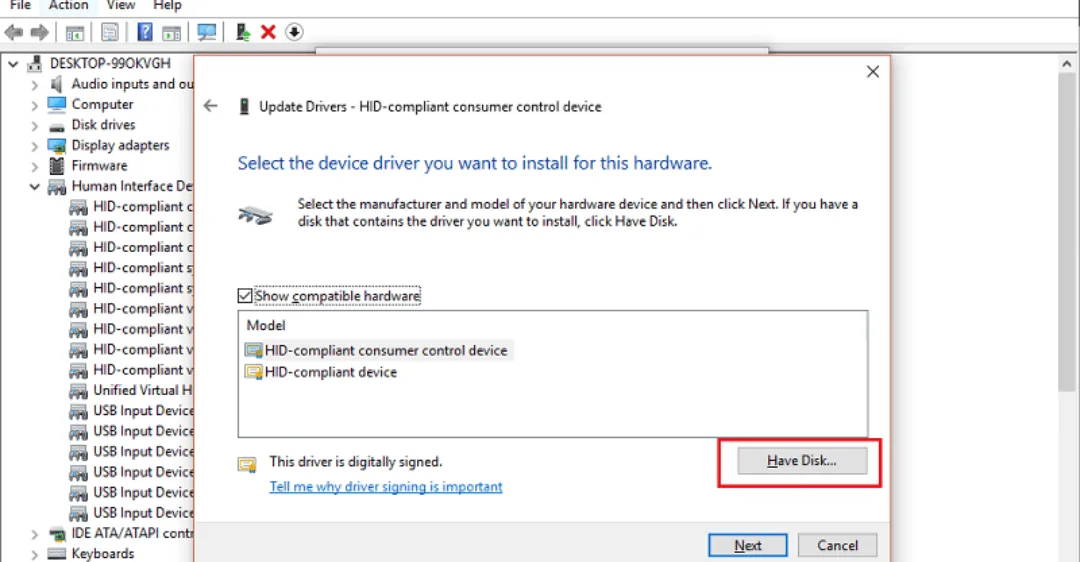The height and width of the screenshot is (562, 1080).
Task: Click the Firmware chip icon in tree
Action: coord(56,166)
